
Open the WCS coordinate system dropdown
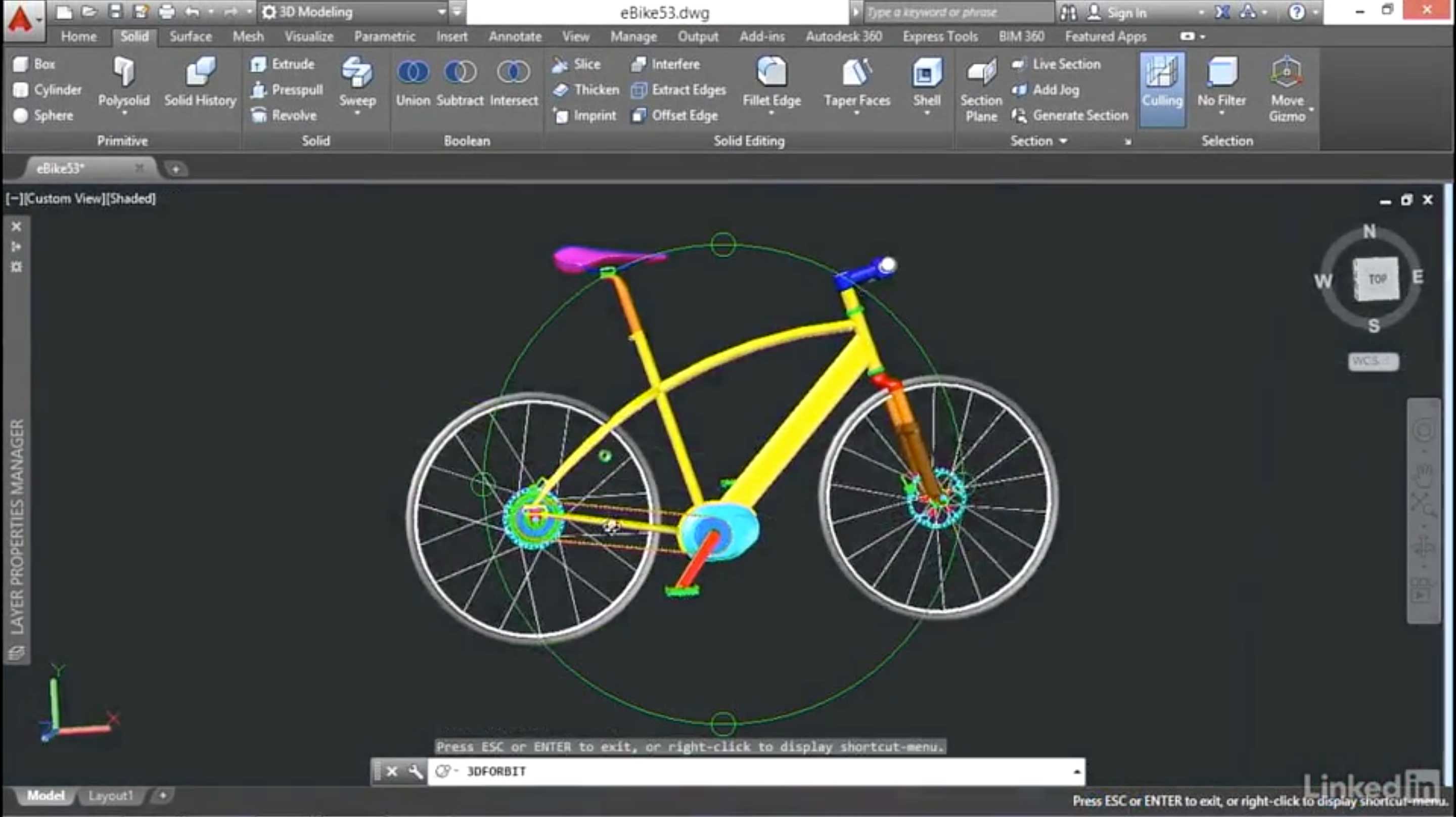(x=1374, y=361)
